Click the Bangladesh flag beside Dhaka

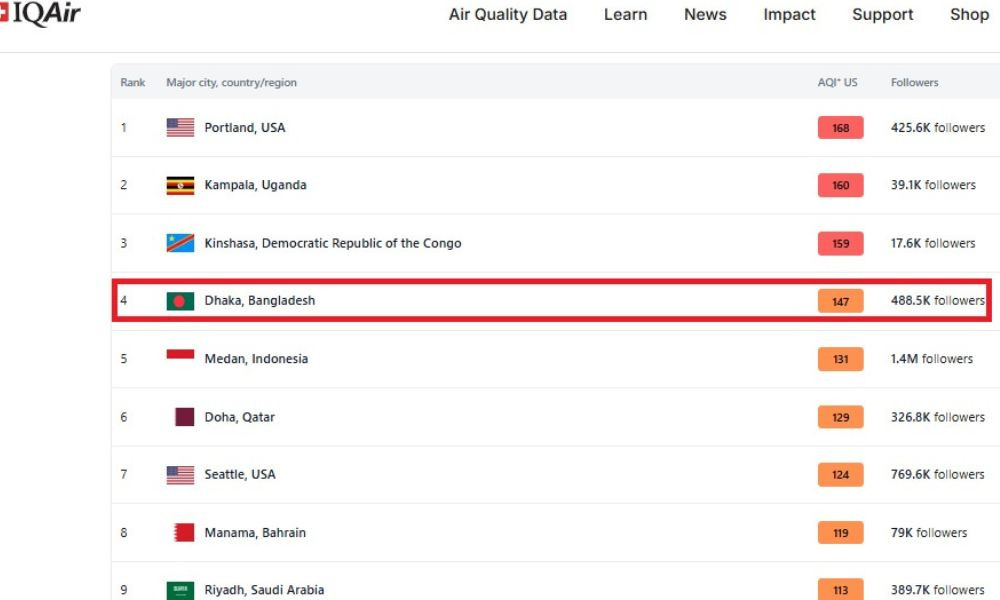pos(180,301)
